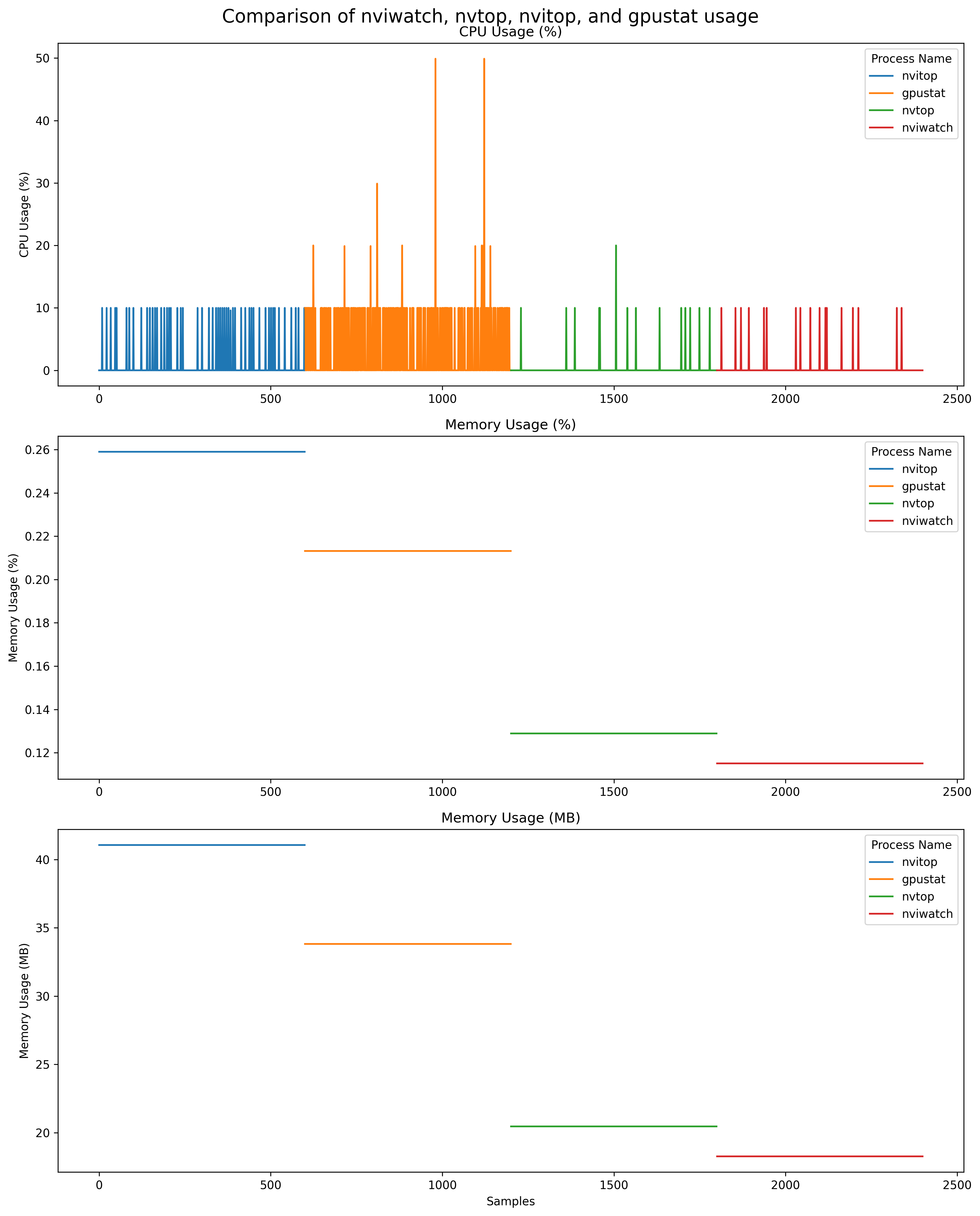Click the 2500 tick label on bottom x-axis
The width and height of the screenshot is (980, 1216).
(x=957, y=1185)
